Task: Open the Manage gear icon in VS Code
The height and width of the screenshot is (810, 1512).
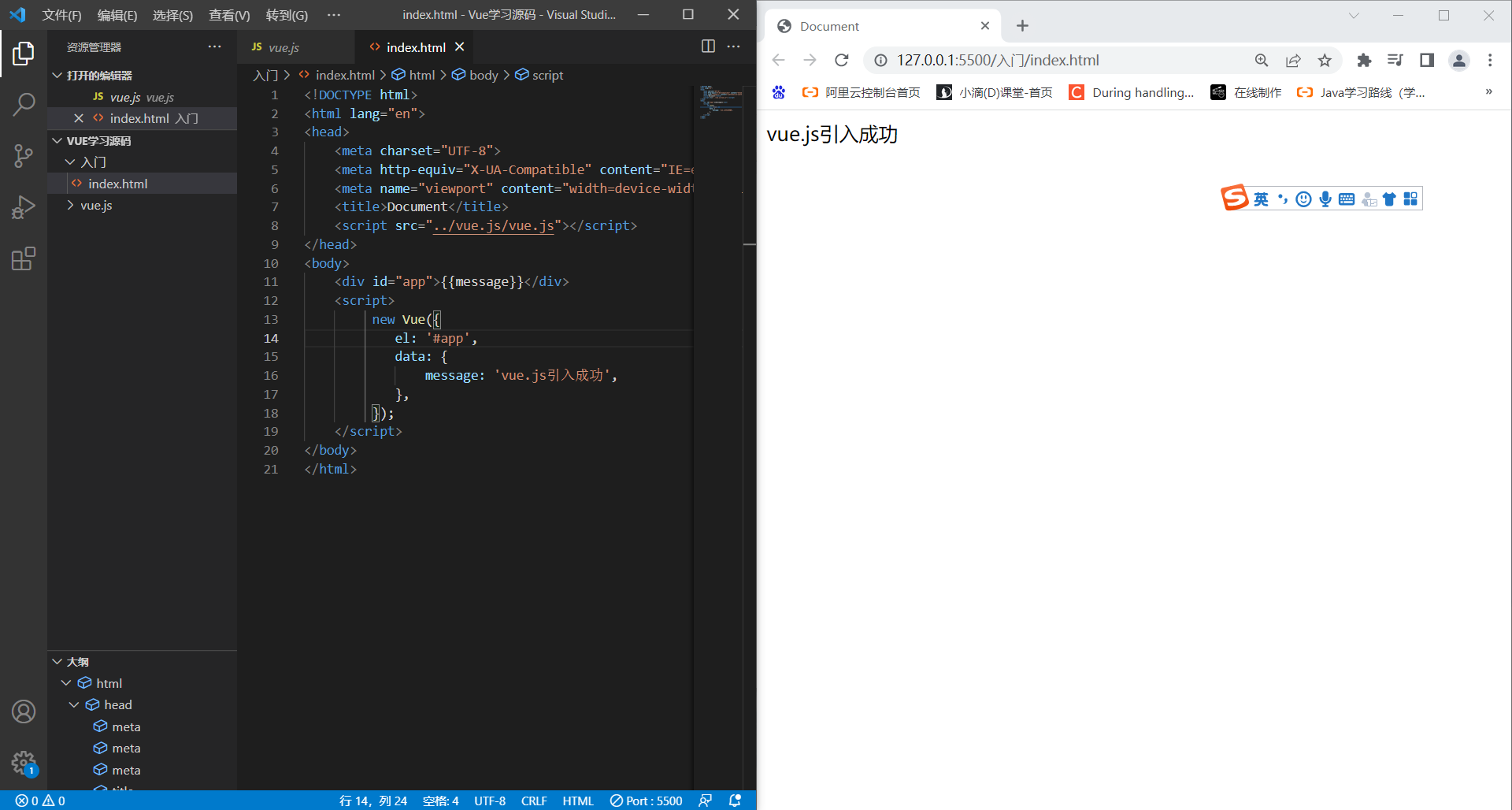Action: [24, 763]
